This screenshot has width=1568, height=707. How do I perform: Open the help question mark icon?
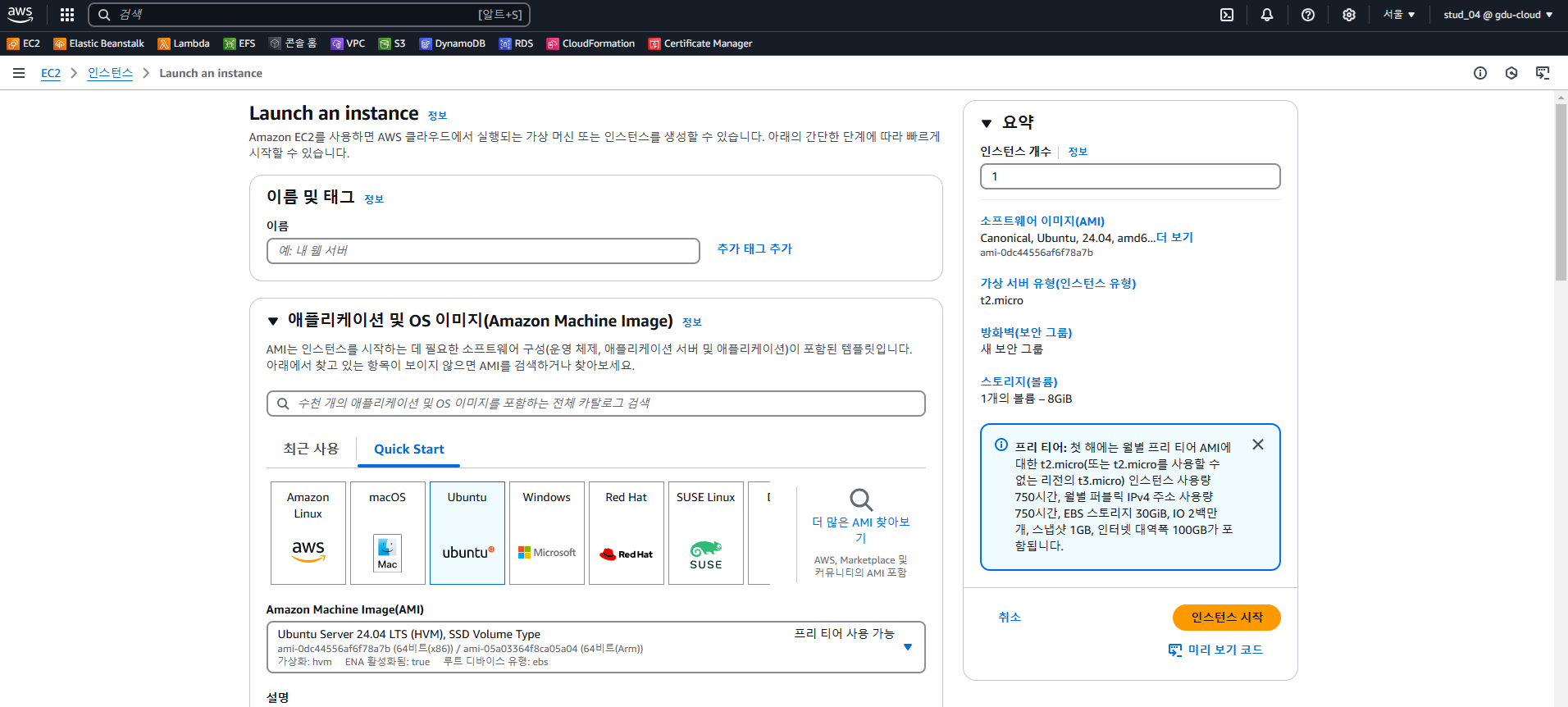pos(1308,15)
